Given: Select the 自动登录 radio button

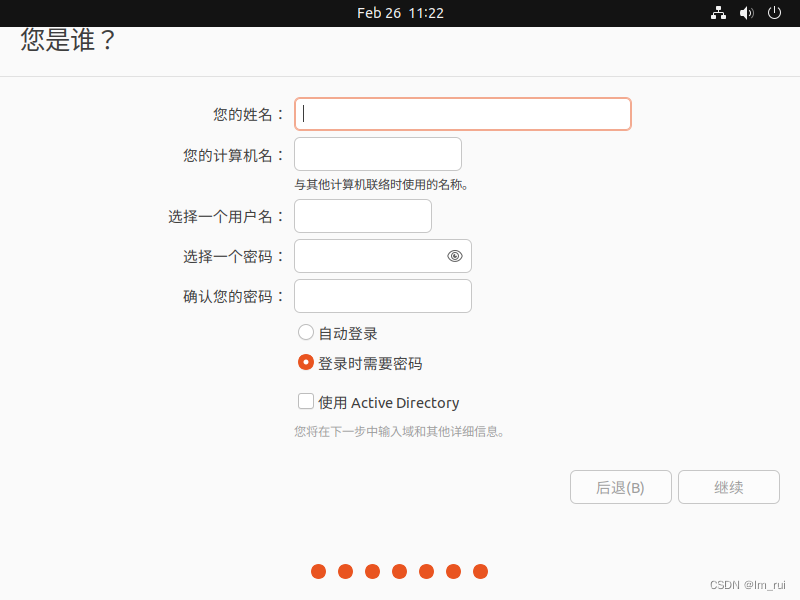Looking at the screenshot, I should tap(306, 333).
